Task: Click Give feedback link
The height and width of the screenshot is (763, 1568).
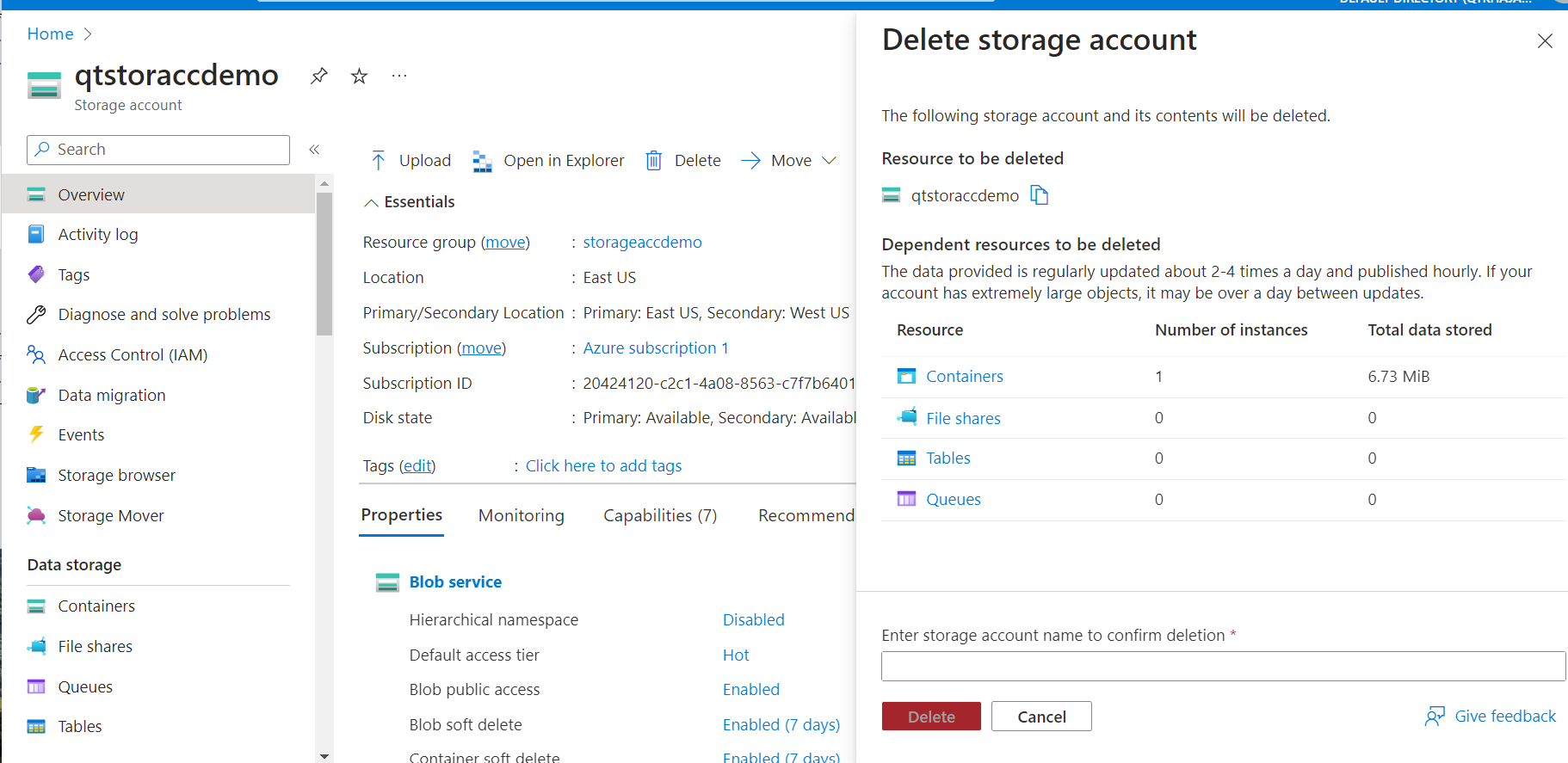Action: coord(1491,717)
